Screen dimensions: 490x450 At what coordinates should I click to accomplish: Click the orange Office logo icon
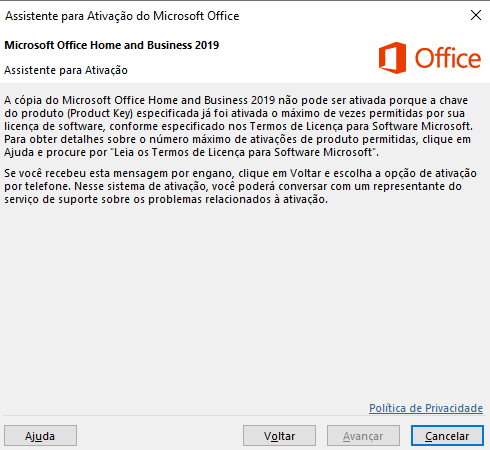click(x=392, y=58)
